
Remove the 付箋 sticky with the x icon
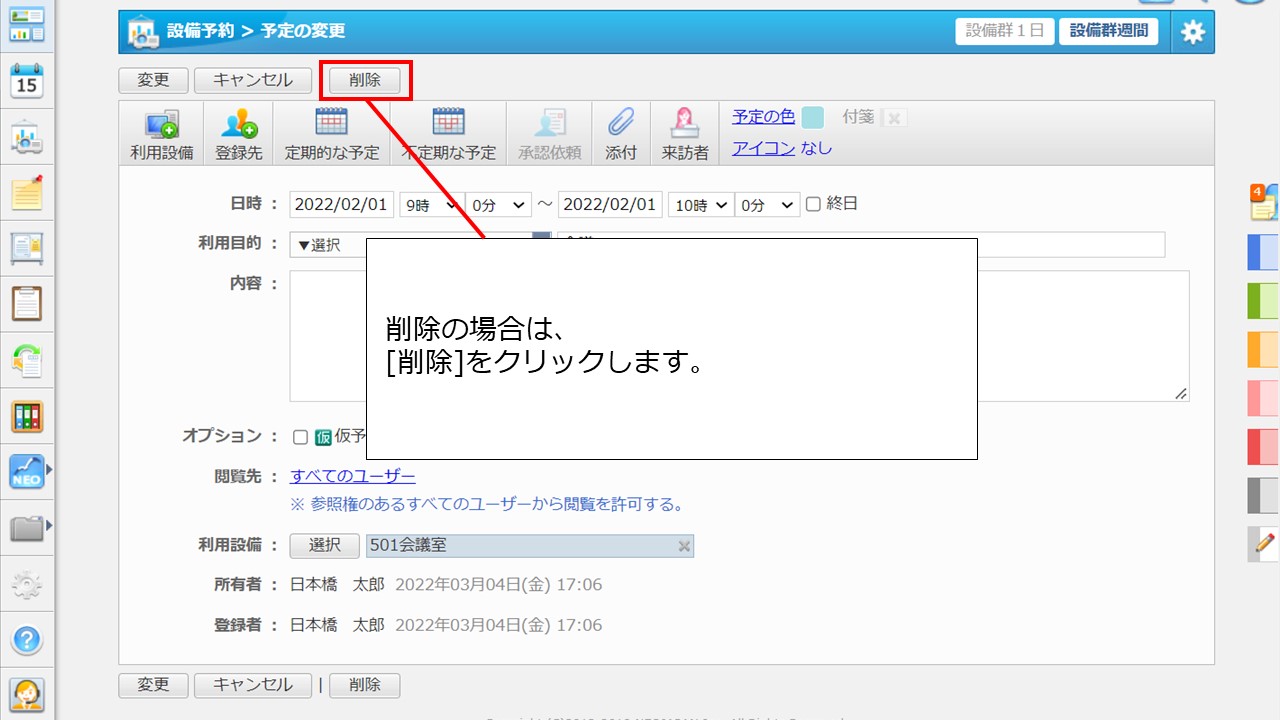tap(894, 118)
